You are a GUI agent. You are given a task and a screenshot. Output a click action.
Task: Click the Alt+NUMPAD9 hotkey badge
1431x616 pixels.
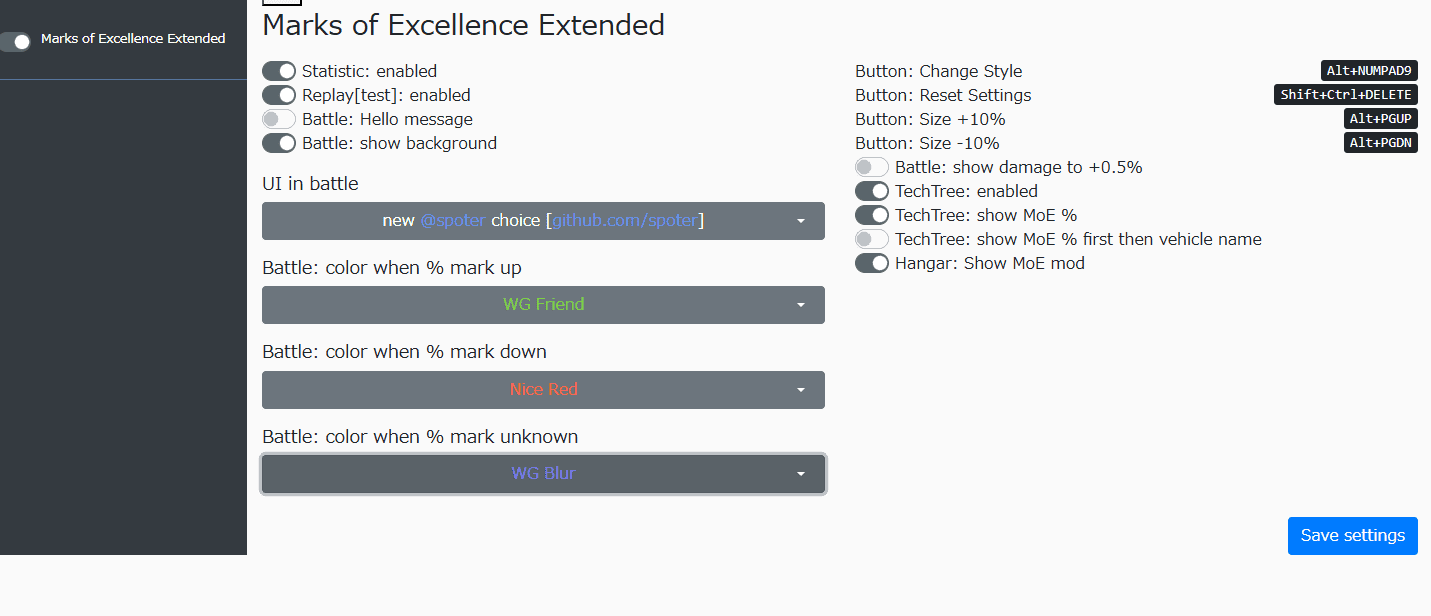coord(1369,71)
